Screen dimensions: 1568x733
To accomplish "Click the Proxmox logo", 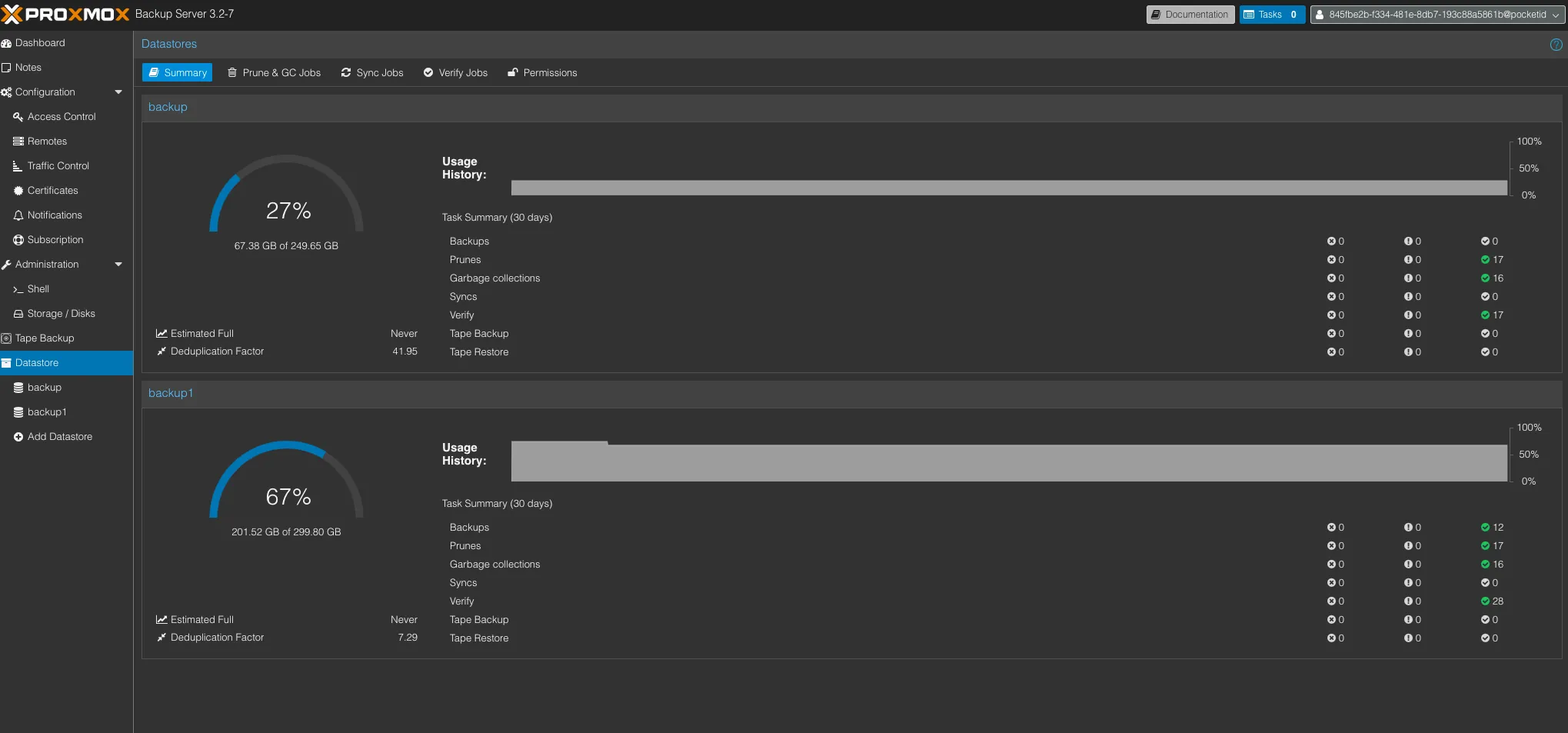I will click(x=65, y=15).
